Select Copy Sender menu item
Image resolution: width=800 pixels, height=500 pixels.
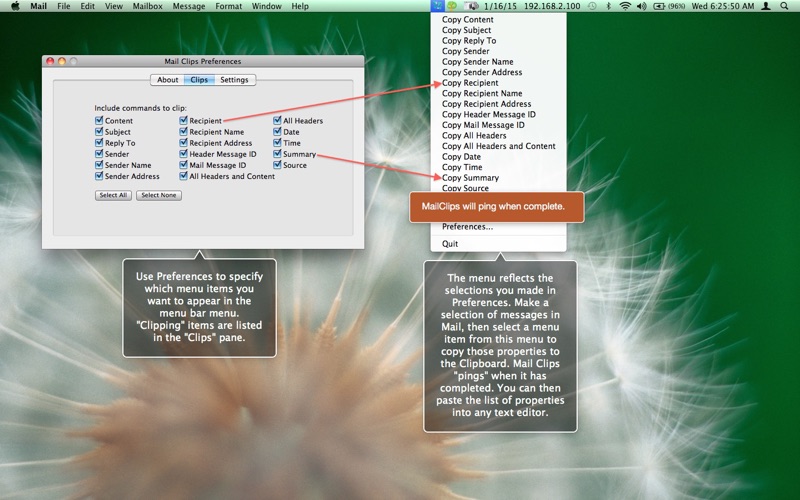(x=498, y=51)
